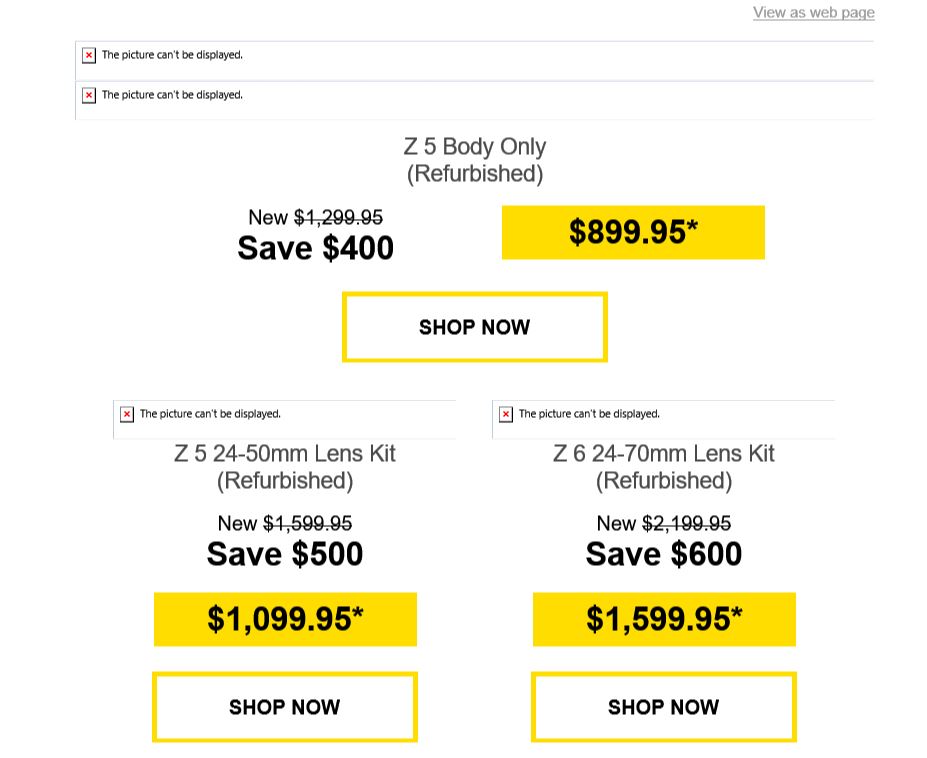
Task: Click the Save $400 text
Action: click(x=316, y=248)
